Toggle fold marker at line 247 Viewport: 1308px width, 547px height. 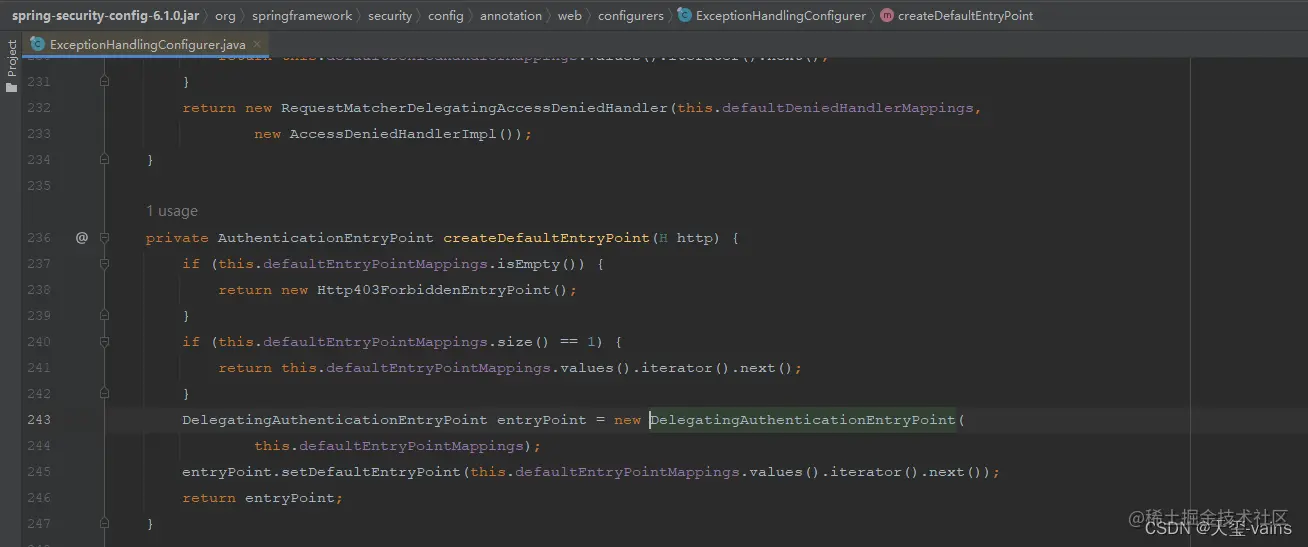pos(105,524)
